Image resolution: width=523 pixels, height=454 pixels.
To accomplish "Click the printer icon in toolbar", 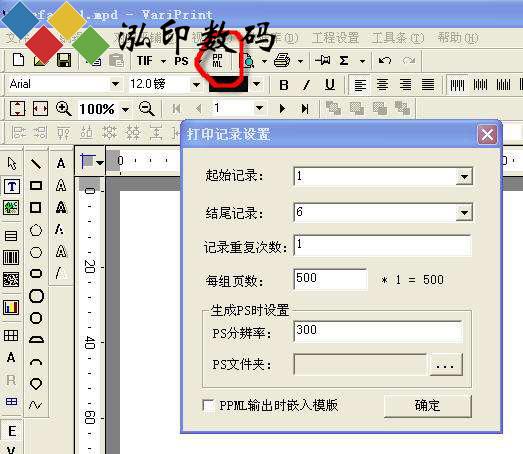I will click(282, 61).
